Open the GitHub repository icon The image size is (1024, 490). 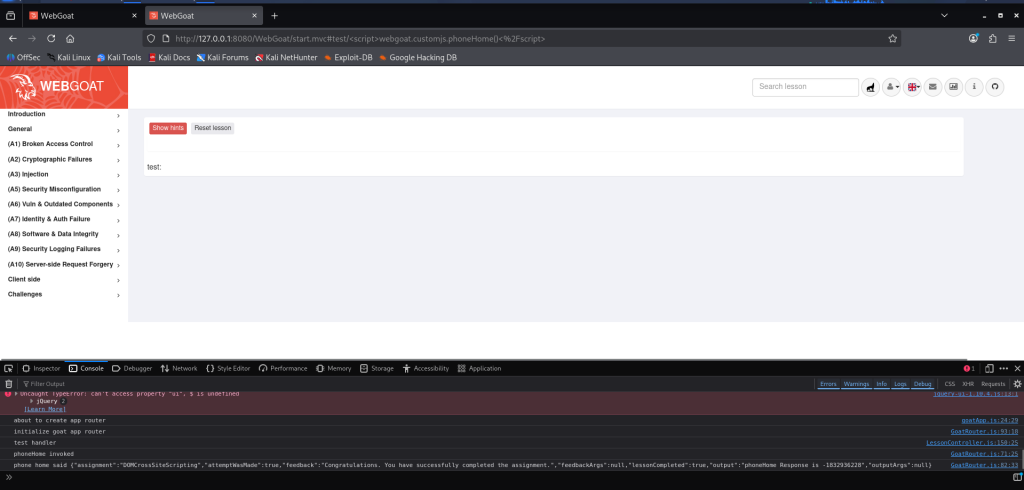(995, 86)
